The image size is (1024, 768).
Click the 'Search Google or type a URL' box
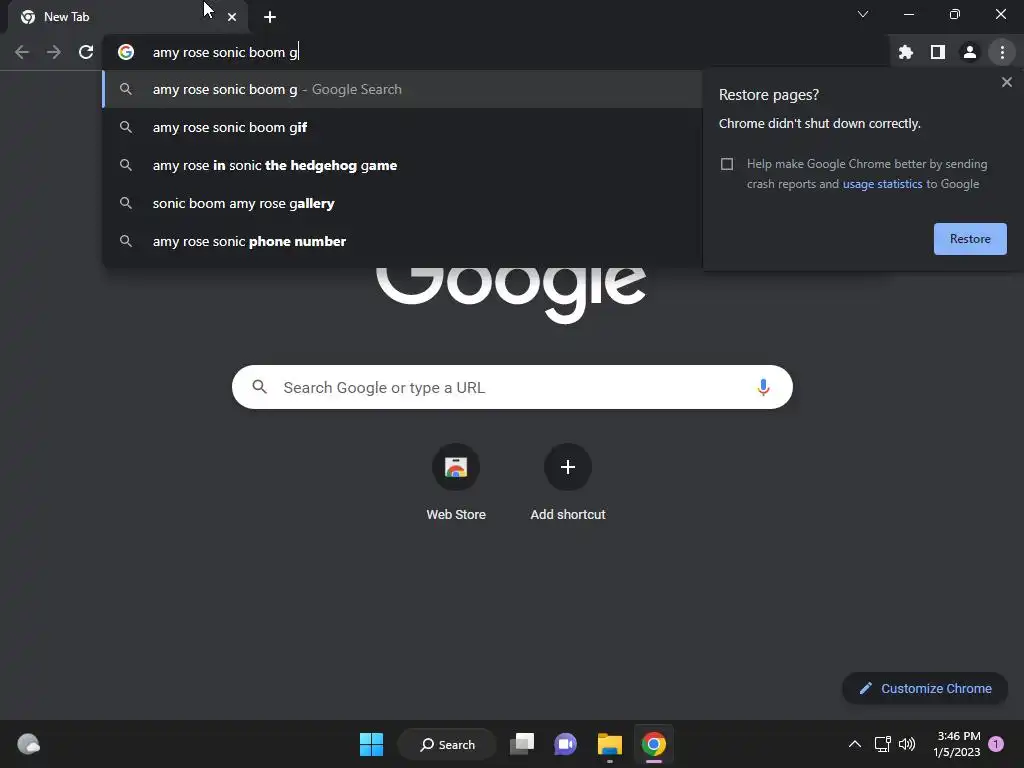[x=512, y=387]
